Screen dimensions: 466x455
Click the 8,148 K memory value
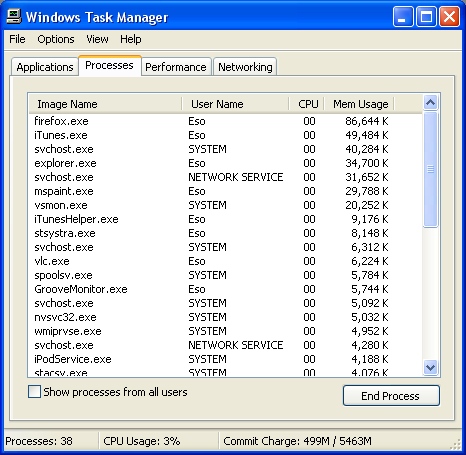coord(370,233)
